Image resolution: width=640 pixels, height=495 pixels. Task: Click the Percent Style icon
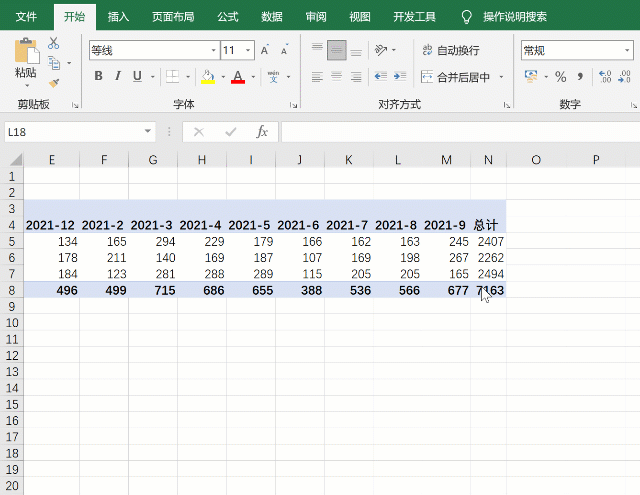click(560, 77)
